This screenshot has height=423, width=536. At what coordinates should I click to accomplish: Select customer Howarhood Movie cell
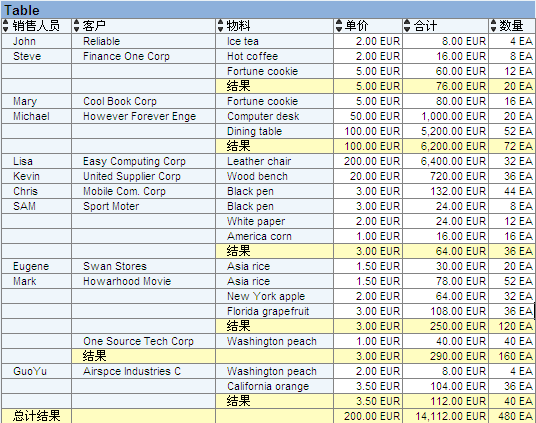(x=144, y=281)
